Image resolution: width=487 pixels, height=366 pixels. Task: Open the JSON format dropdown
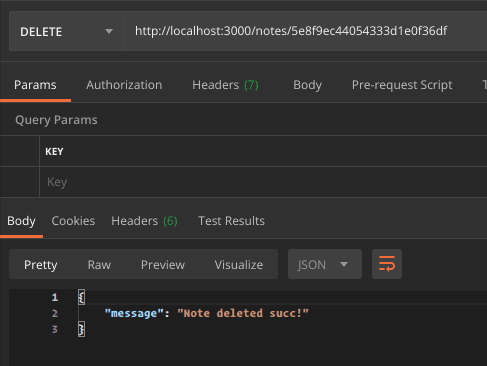tap(325, 264)
